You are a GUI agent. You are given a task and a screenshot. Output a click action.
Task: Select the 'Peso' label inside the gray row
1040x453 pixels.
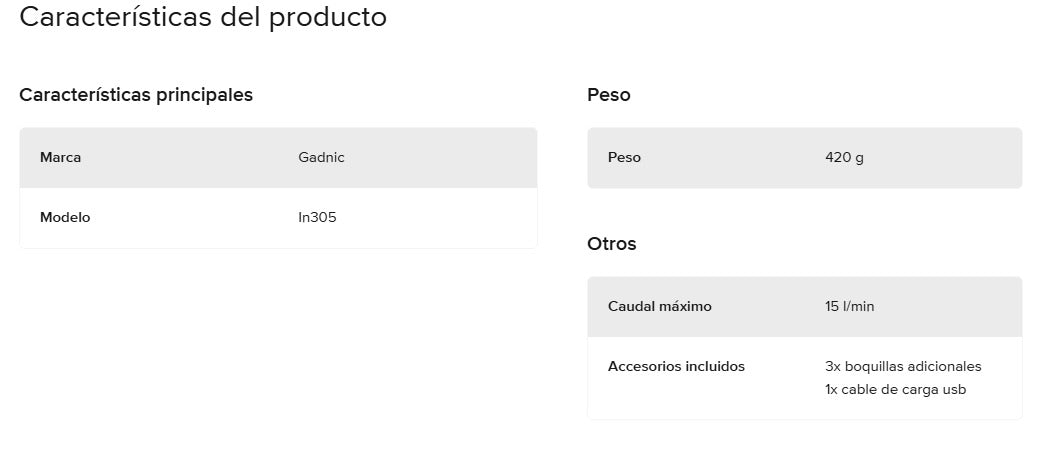coord(624,158)
